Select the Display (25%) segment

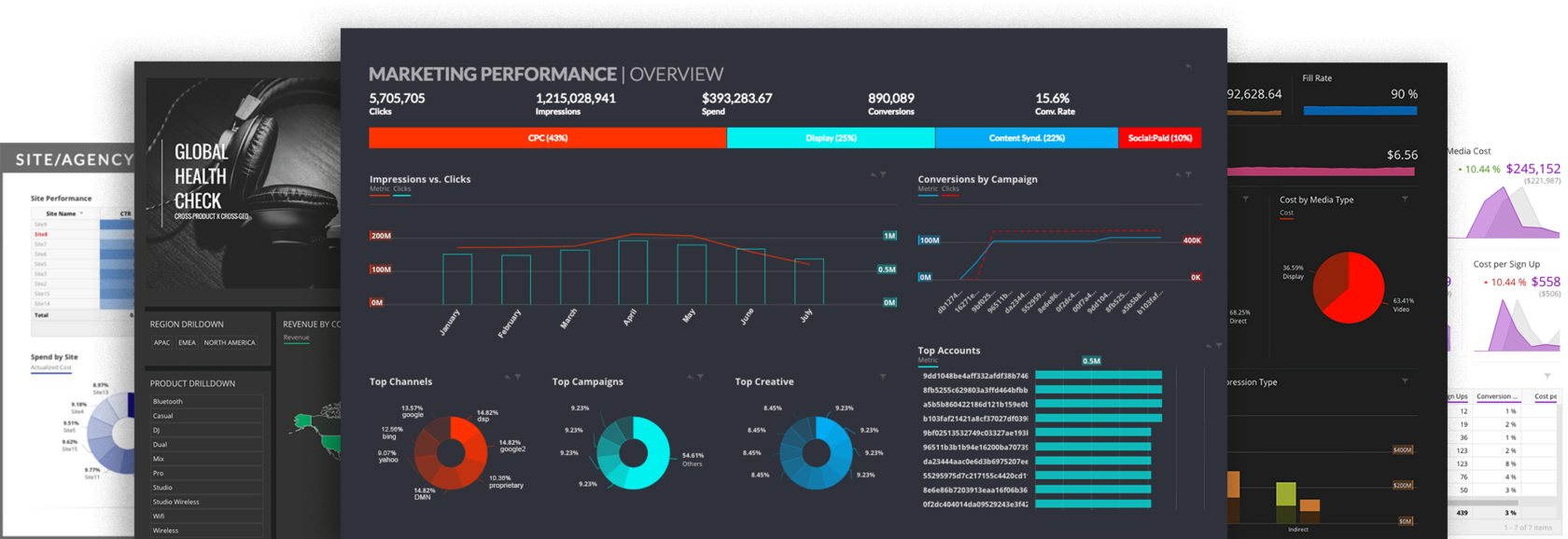click(x=831, y=138)
